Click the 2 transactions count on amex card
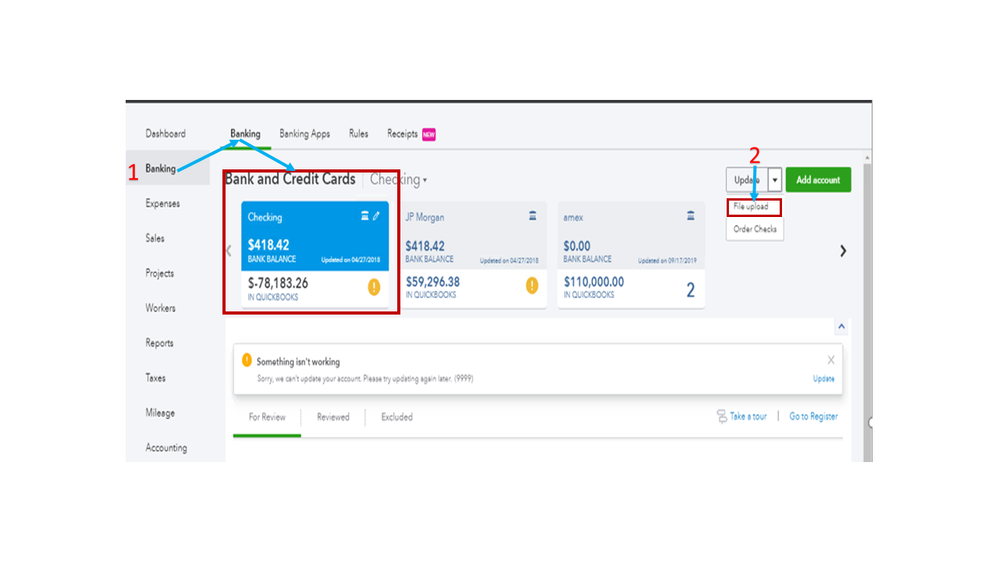The width and height of the screenshot is (999, 562). tap(691, 291)
